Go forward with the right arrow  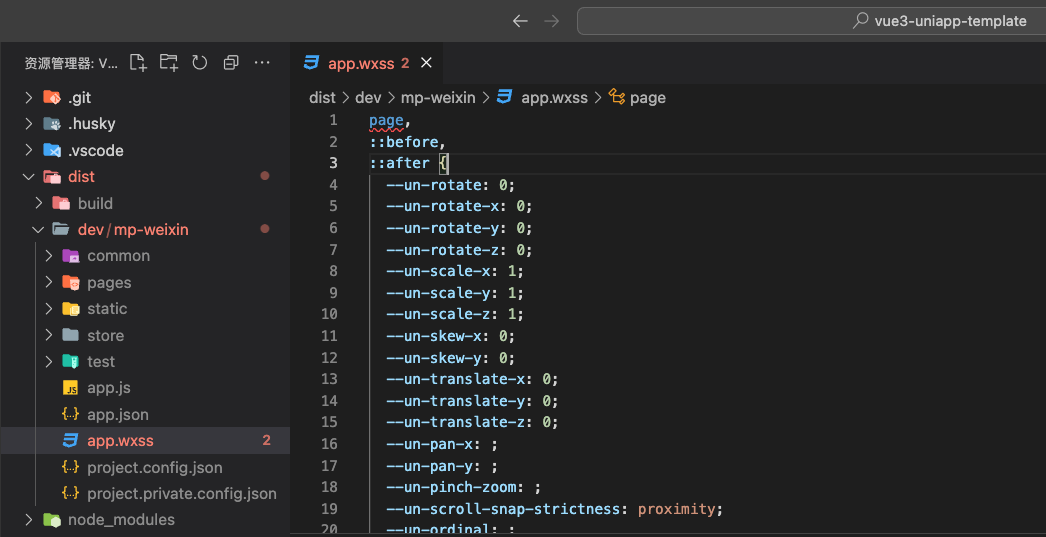click(552, 21)
